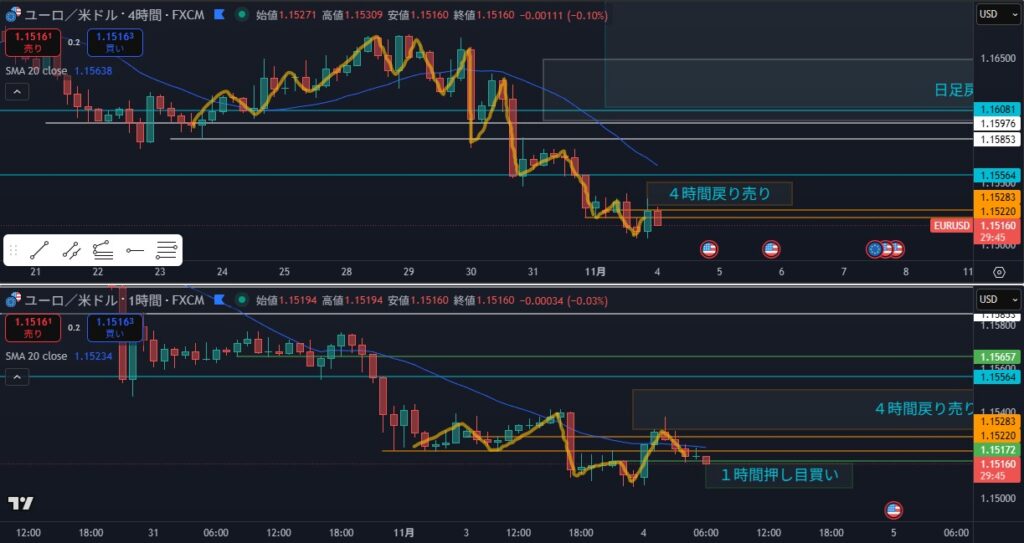Collapse the indicator legend on the 1-hour chart
Screen dimensions: 1024x543
pos(17,376)
